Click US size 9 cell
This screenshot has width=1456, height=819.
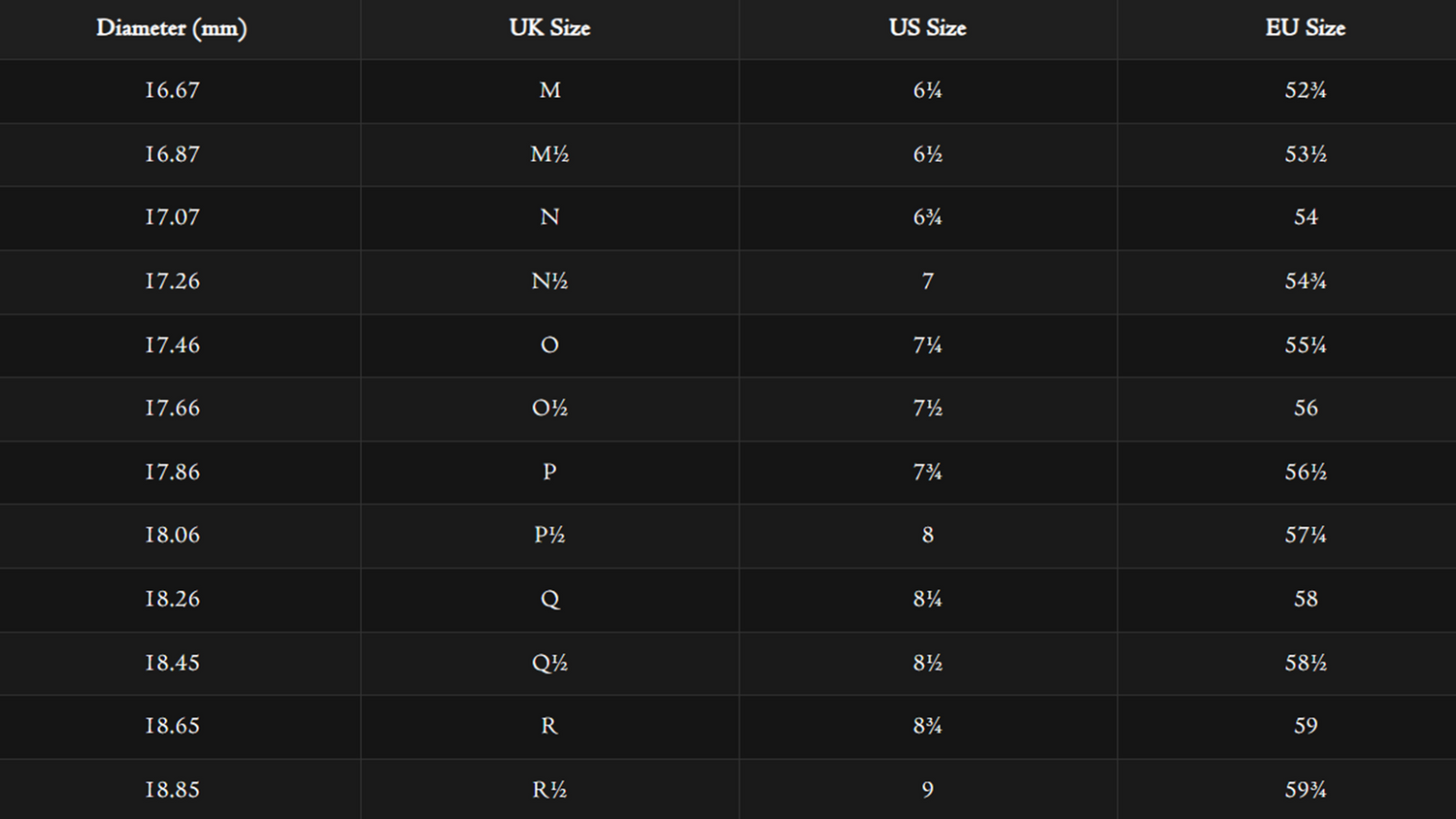tap(927, 790)
